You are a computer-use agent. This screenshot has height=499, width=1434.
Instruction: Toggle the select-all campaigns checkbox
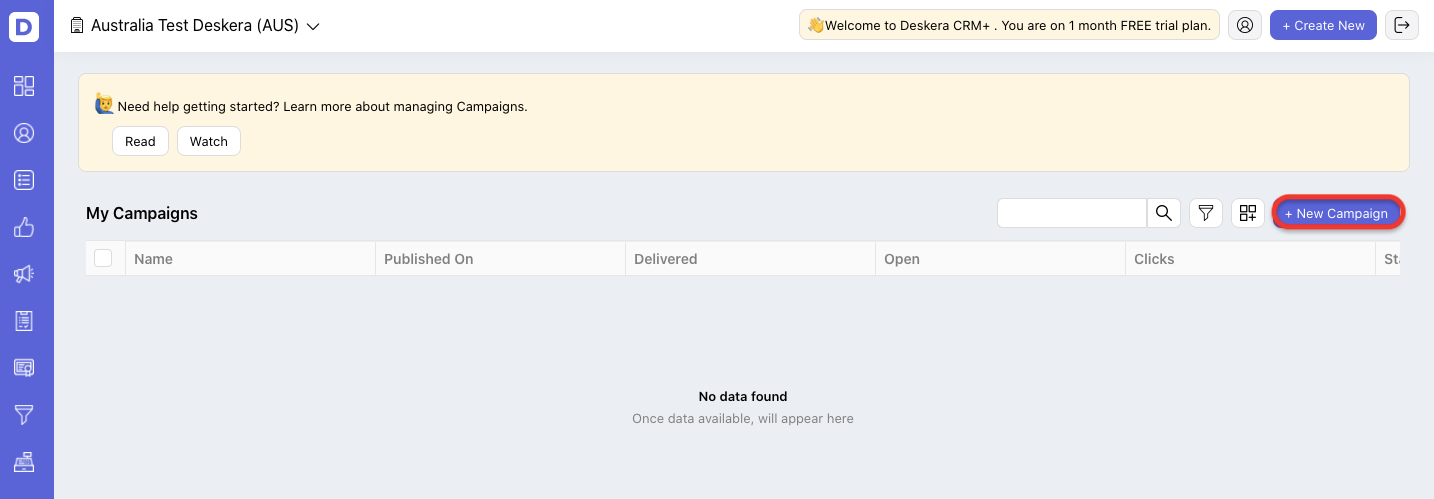[103, 258]
